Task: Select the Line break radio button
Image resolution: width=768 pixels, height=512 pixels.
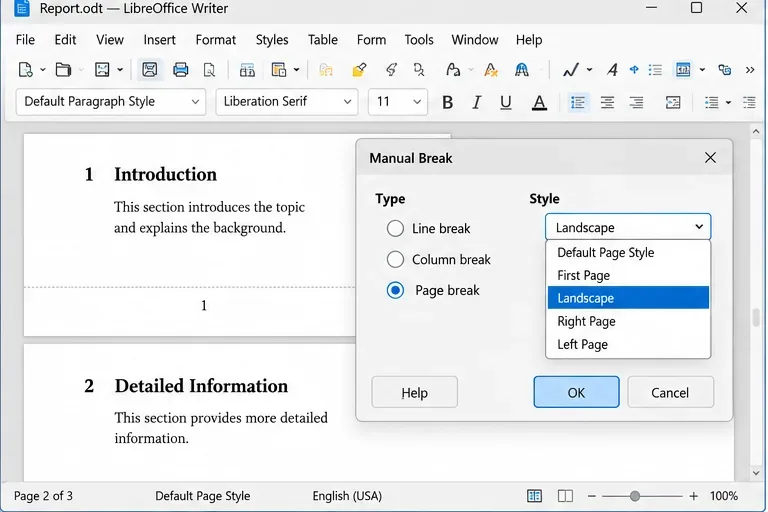Action: click(395, 228)
